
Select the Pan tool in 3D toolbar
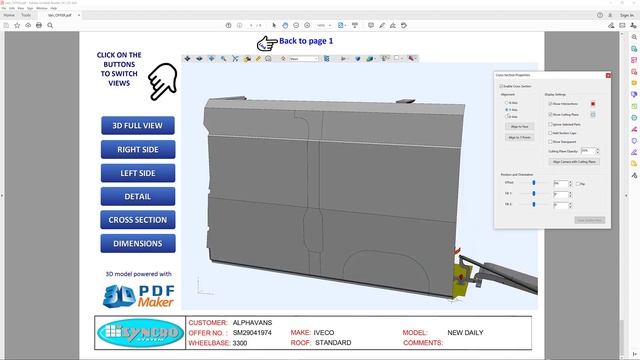(x=211, y=59)
